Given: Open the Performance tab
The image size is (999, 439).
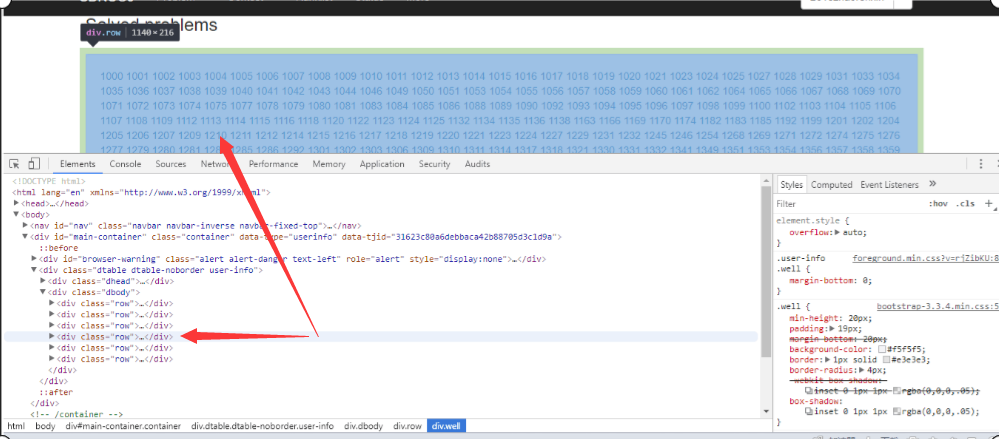Looking at the screenshot, I should point(274,164).
